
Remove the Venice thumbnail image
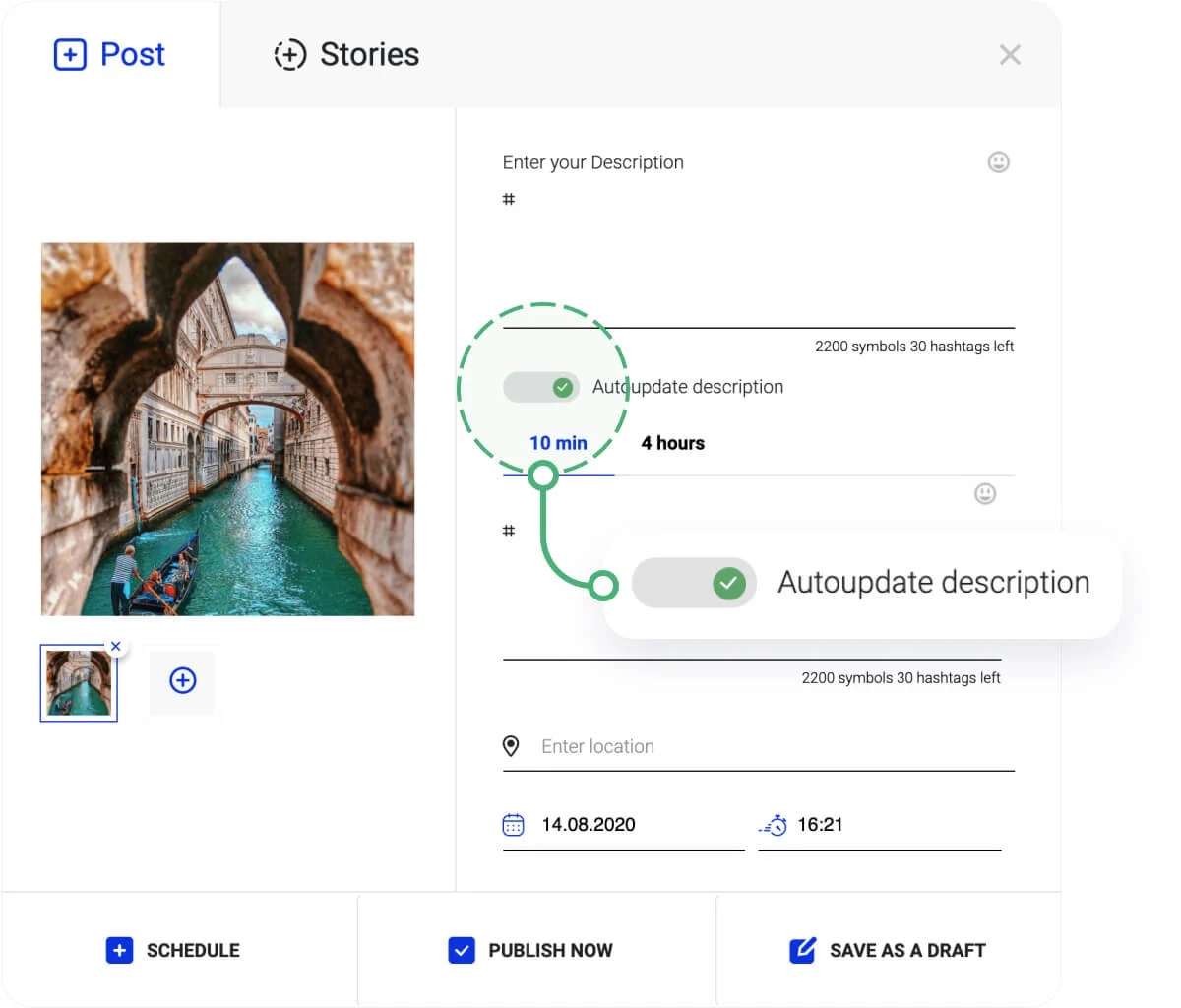pyautogui.click(x=116, y=646)
